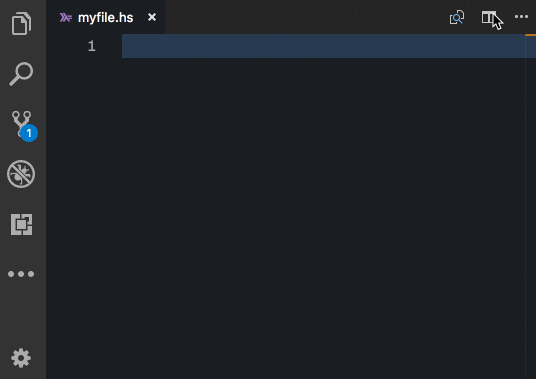536x379 pixels.
Task: Open the Manage gear menu
Action: point(21,358)
